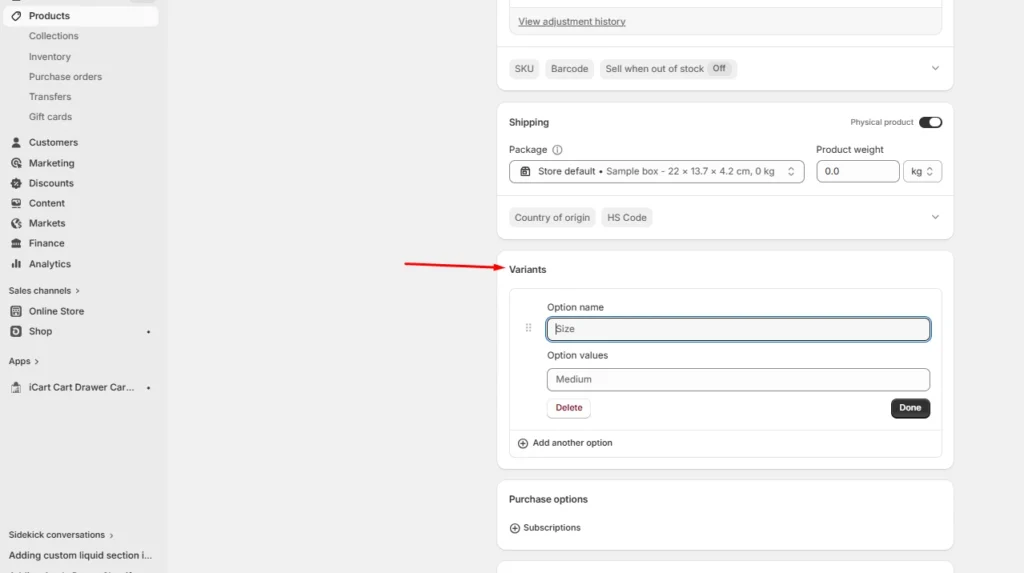Click the Barcode tag

pyautogui.click(x=569, y=69)
